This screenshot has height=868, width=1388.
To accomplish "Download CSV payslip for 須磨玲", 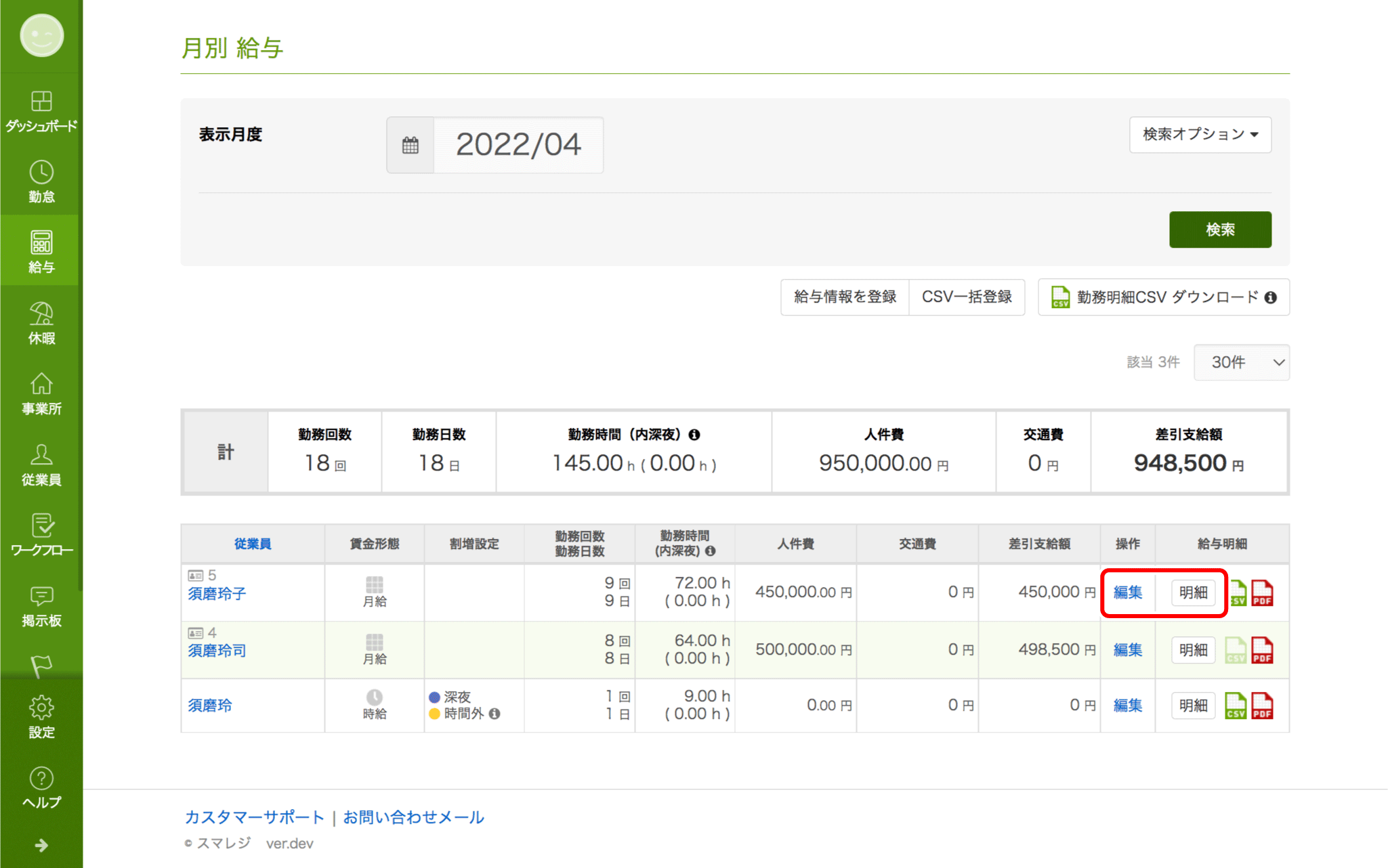I will [1236, 706].
